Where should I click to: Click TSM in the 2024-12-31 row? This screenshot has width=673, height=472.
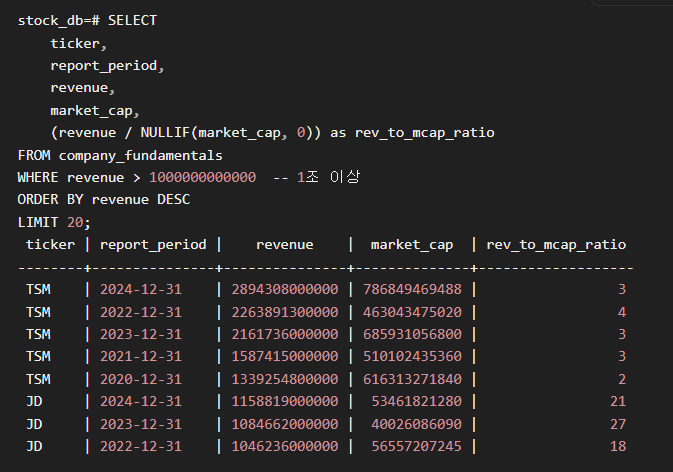(x=38, y=289)
